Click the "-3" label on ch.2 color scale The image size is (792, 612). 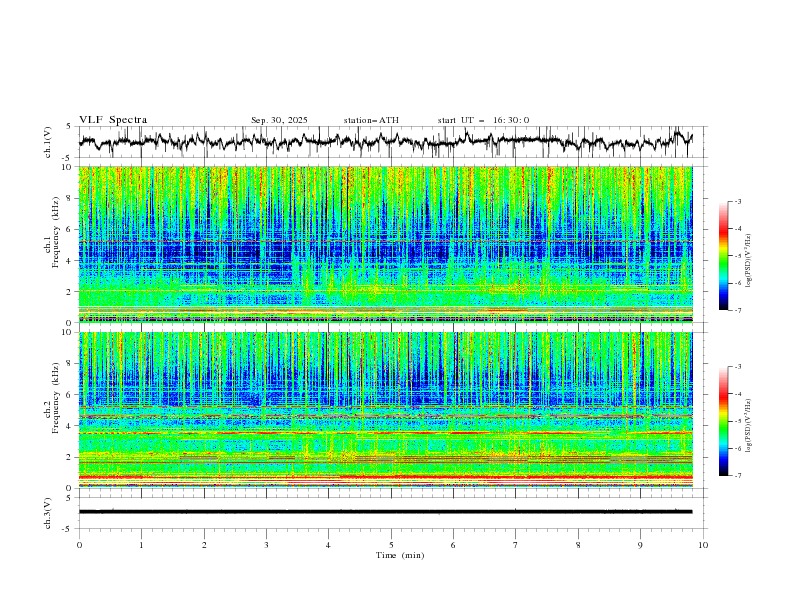737,367
